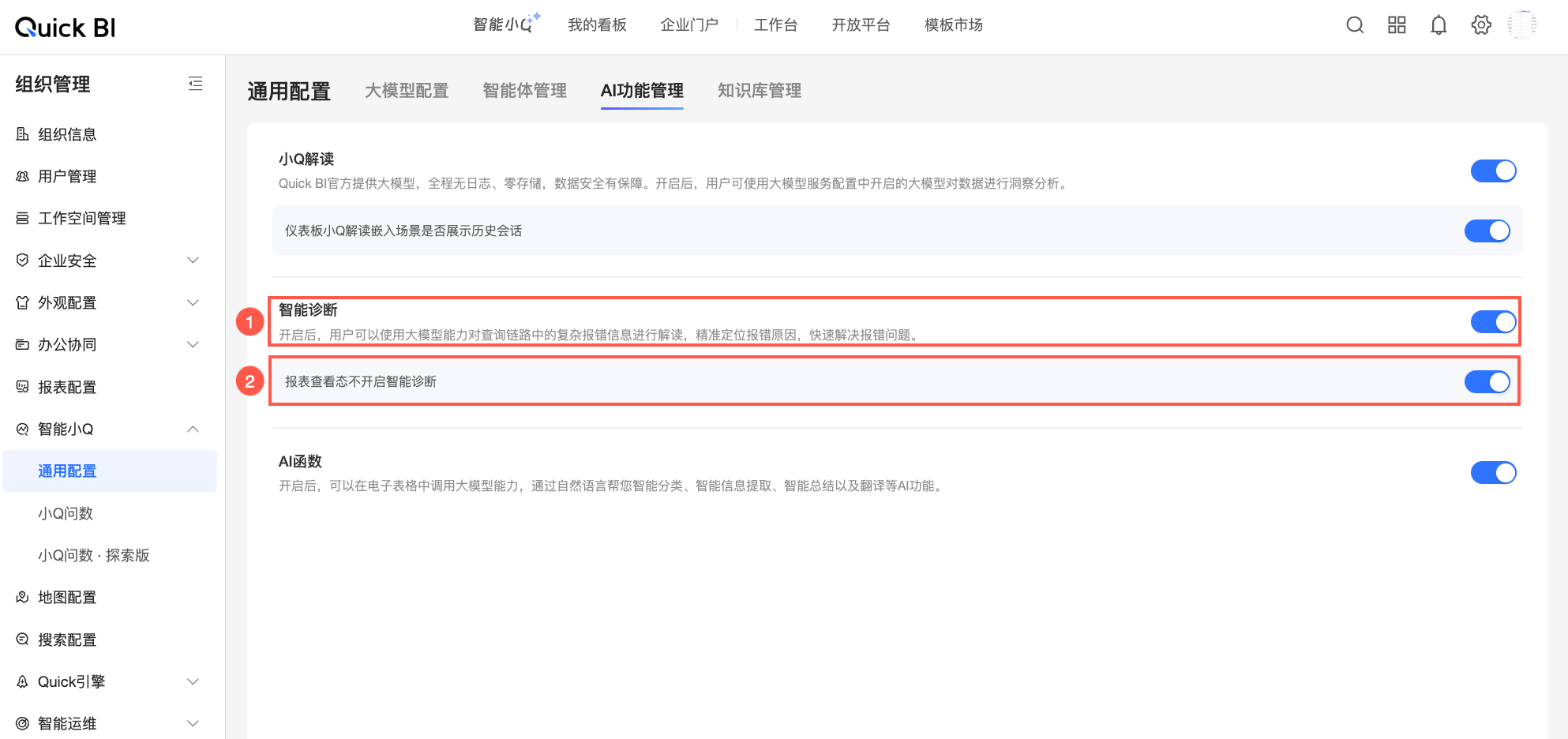This screenshot has width=1568, height=739.
Task: Open 我的看板 in top navigation
Action: point(598,25)
